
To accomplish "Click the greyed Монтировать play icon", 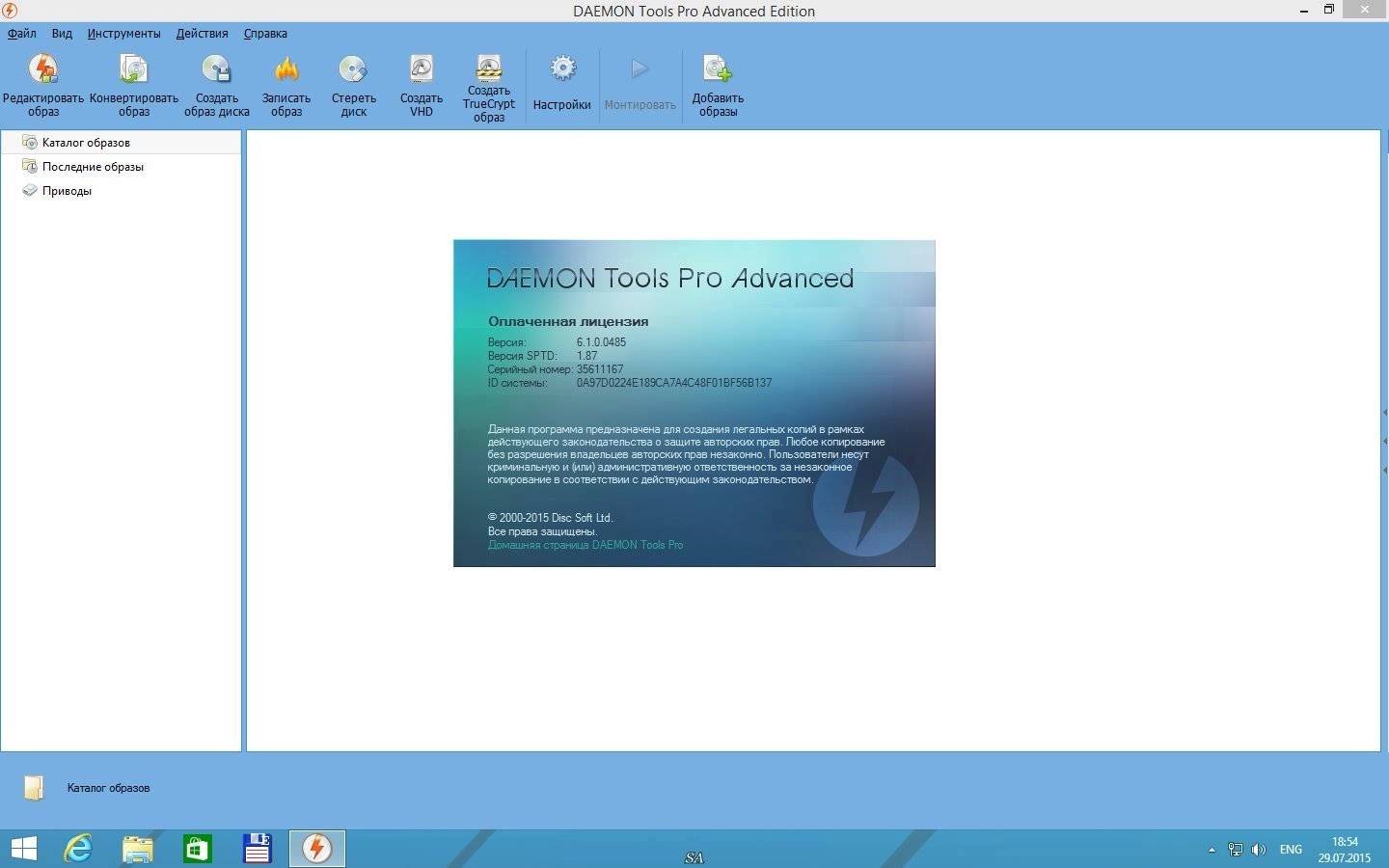I will click(x=640, y=69).
